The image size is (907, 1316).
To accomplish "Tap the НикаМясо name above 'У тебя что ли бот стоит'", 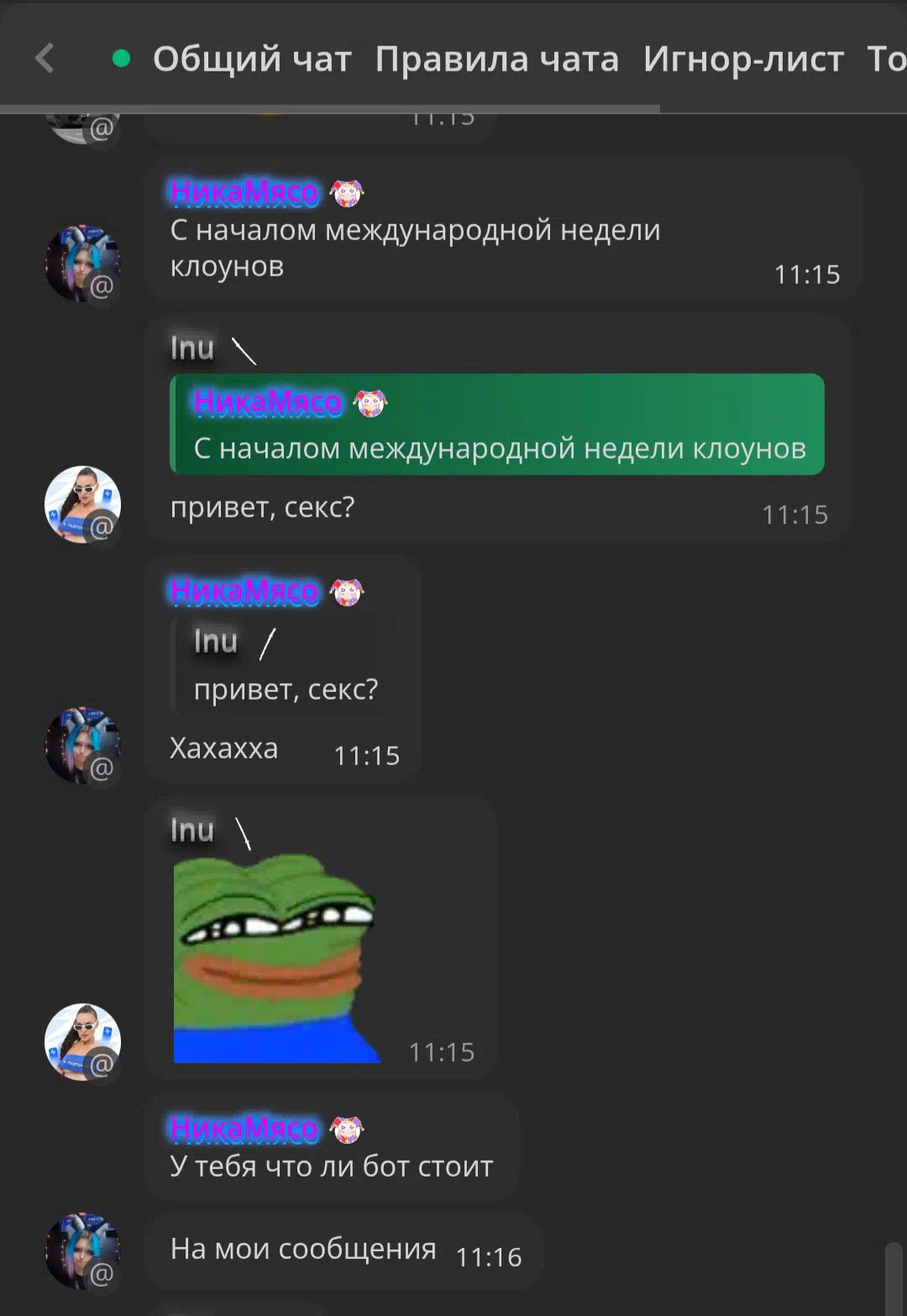I will [244, 1129].
